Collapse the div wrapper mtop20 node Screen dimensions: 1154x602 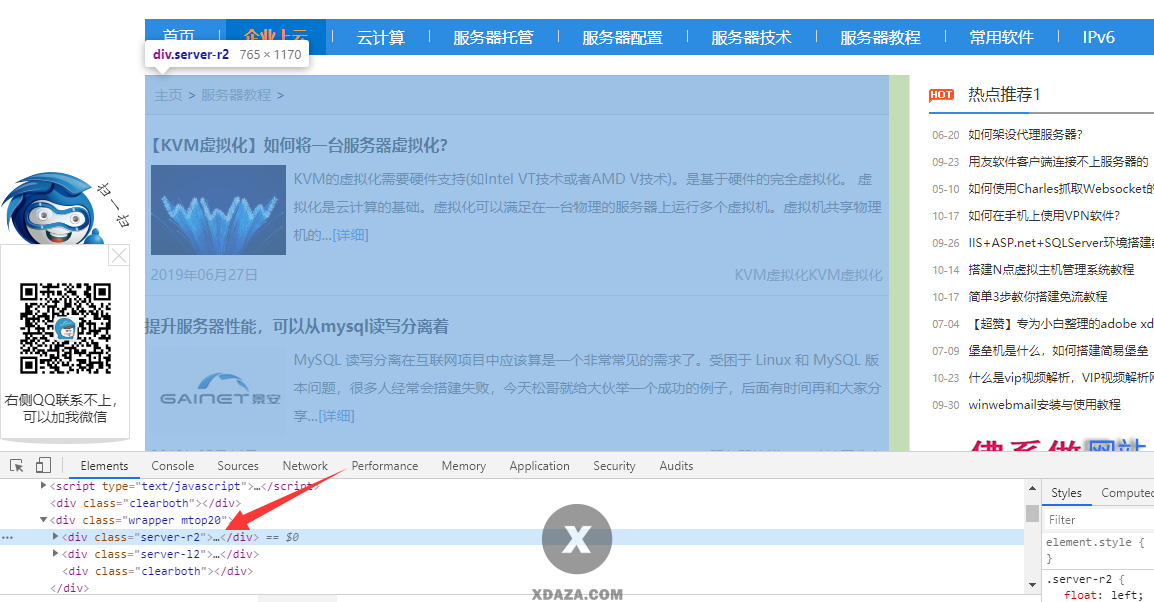click(43, 520)
